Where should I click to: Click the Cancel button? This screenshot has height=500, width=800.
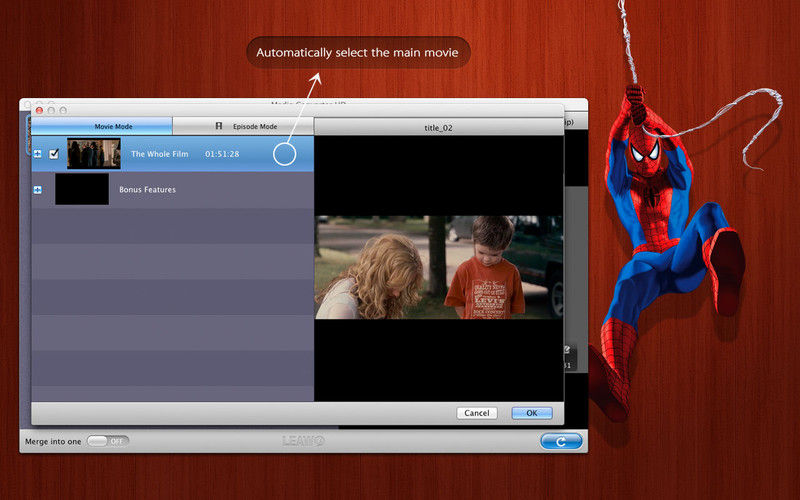click(x=477, y=413)
